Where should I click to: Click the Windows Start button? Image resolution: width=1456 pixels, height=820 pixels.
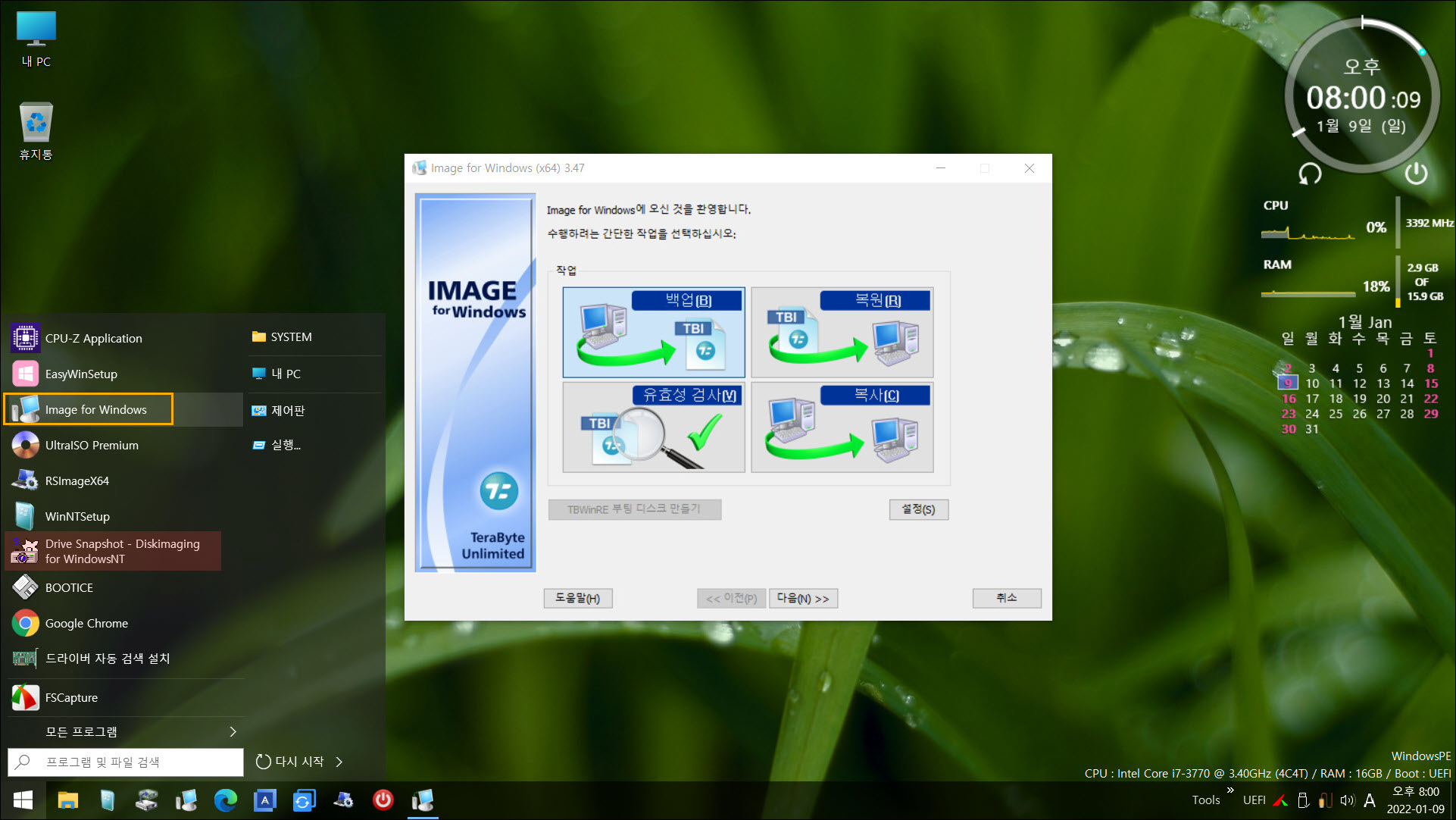point(23,800)
